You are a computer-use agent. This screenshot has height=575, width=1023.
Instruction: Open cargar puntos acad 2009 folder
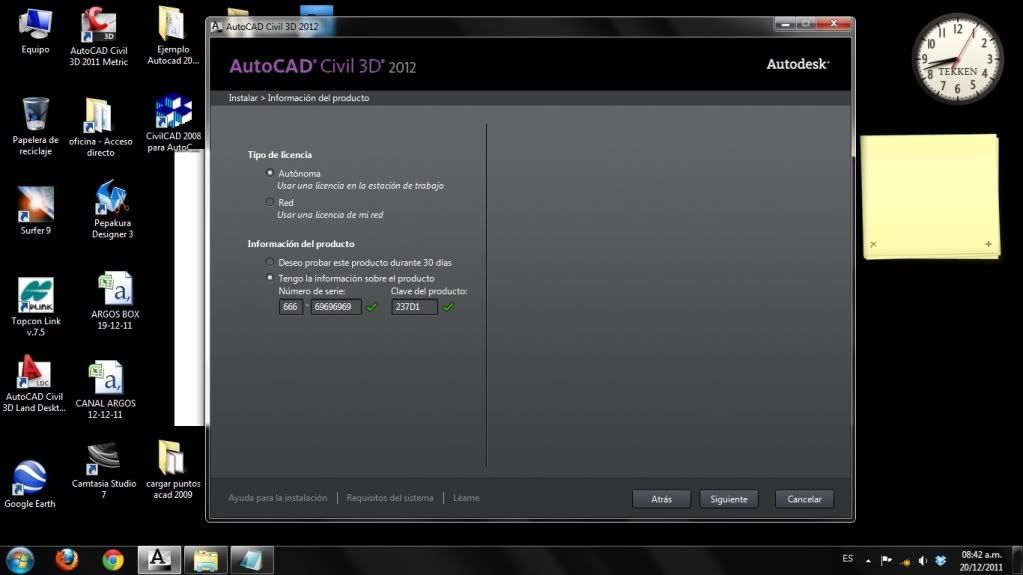(172, 469)
